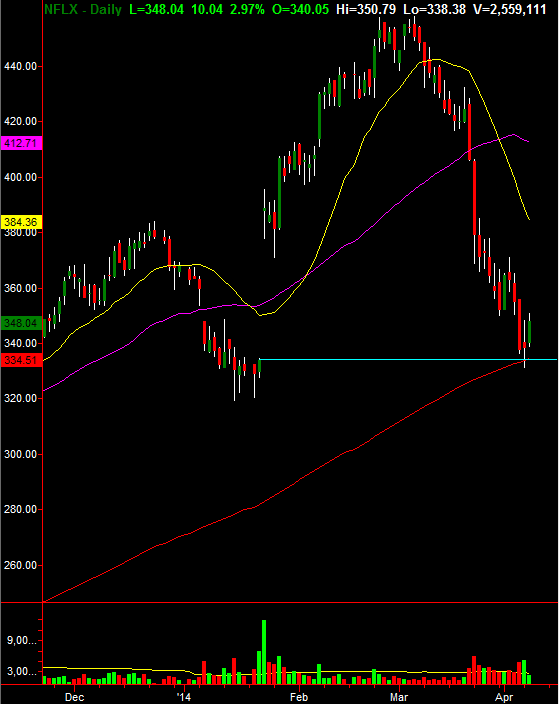Select the Dec date axis label
Screen dimensions: 559x704
(x=74, y=697)
